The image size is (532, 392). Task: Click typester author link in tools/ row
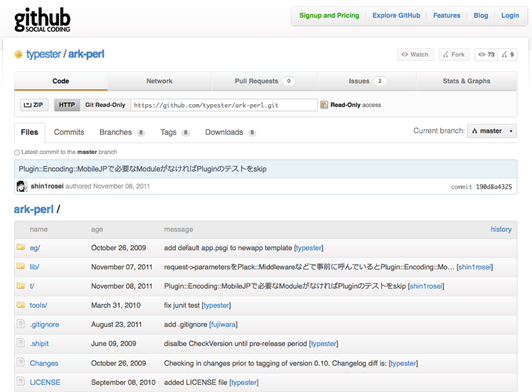[216, 305]
